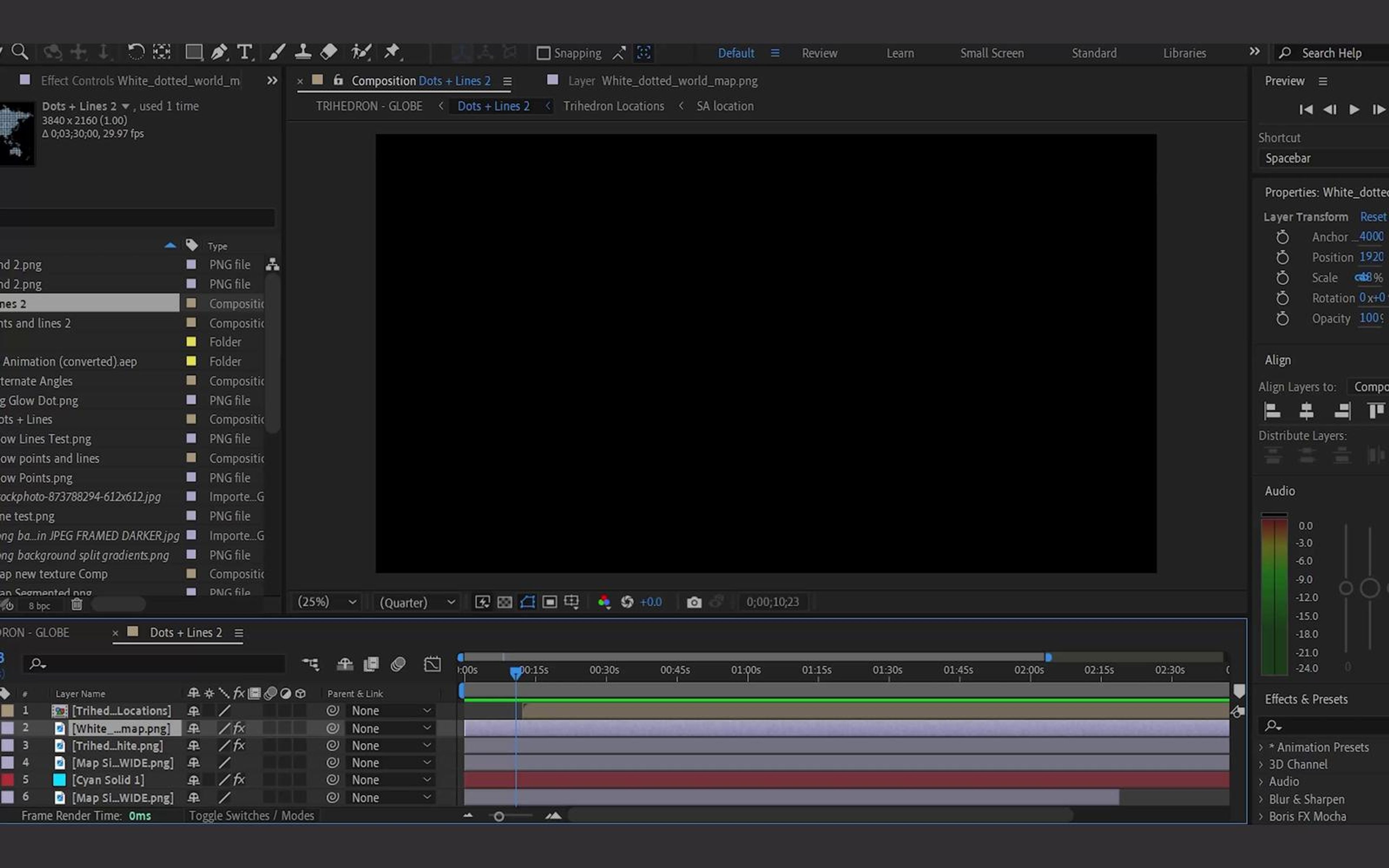Enable the Snapping checkbox
Screen dimensions: 1389x868
(543, 53)
